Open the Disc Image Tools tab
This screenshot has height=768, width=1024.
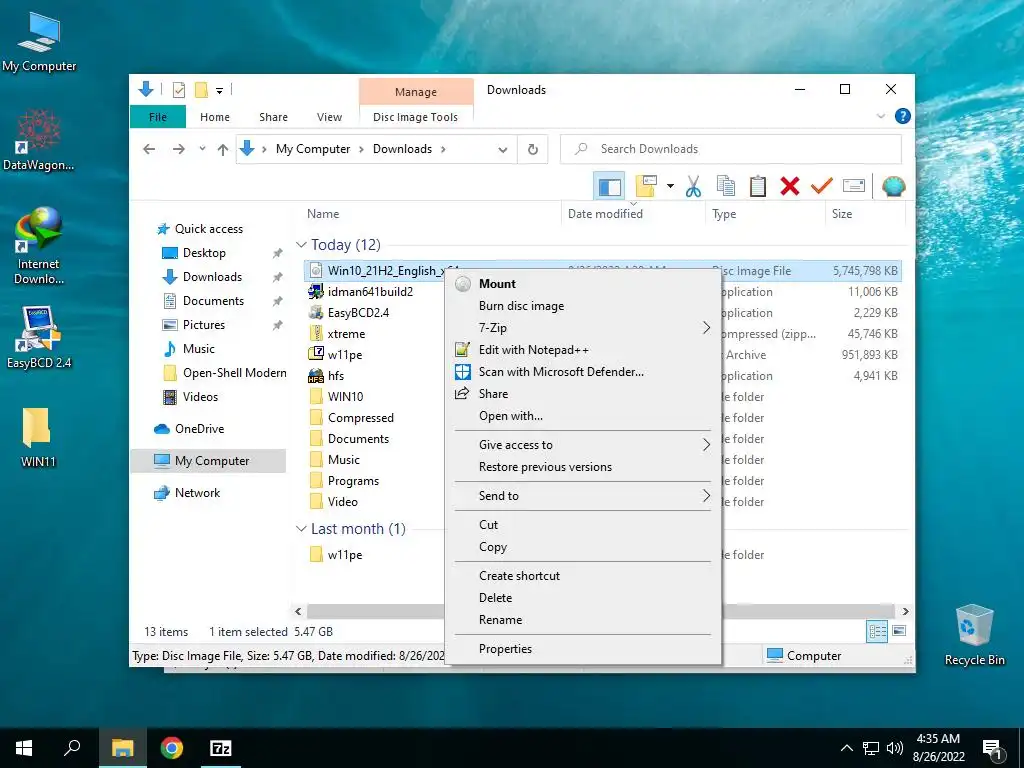point(415,117)
